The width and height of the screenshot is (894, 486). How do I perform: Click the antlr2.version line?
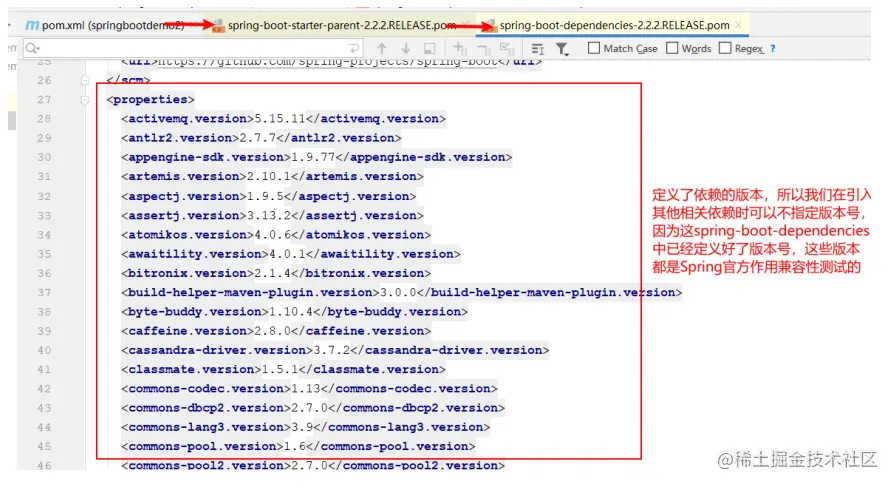(261, 138)
